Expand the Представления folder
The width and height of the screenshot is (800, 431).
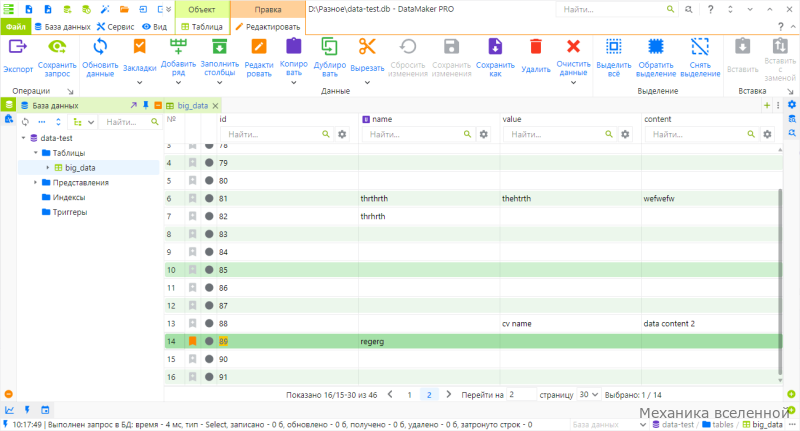point(36,182)
